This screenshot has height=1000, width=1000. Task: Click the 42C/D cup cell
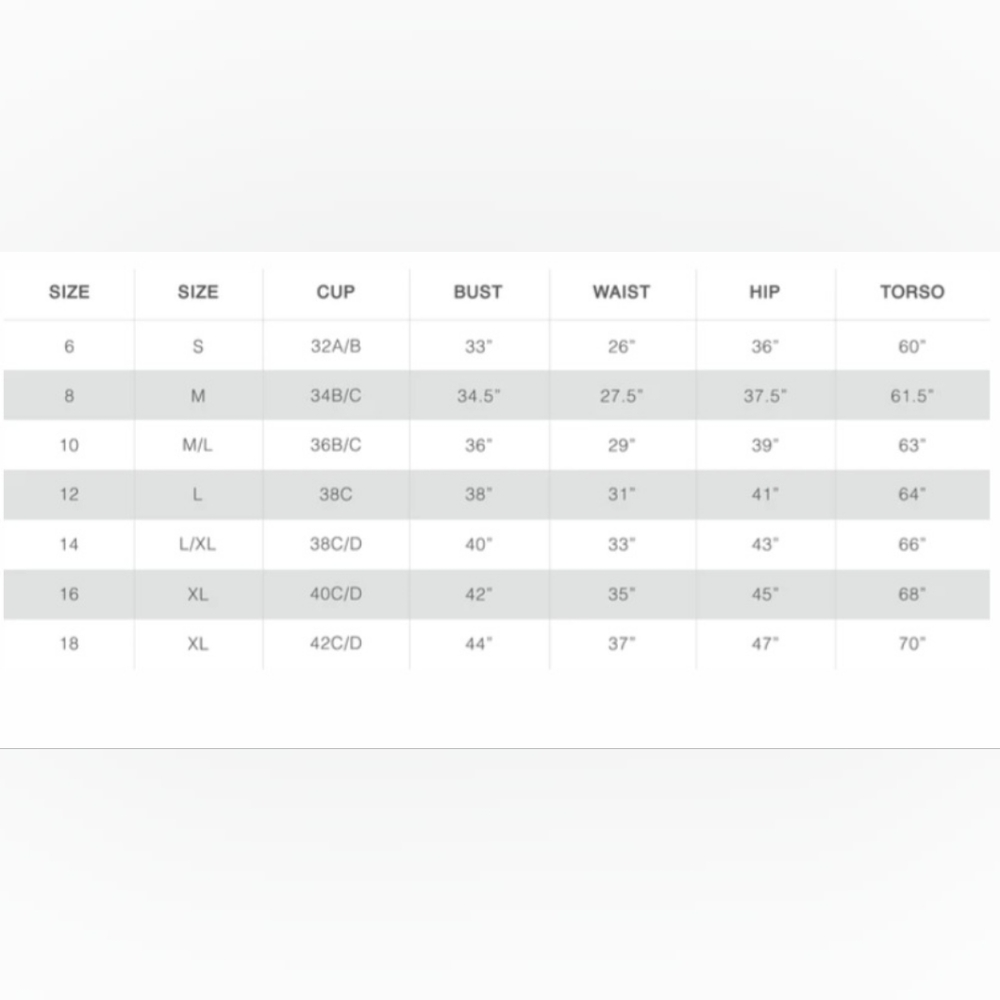pos(336,644)
